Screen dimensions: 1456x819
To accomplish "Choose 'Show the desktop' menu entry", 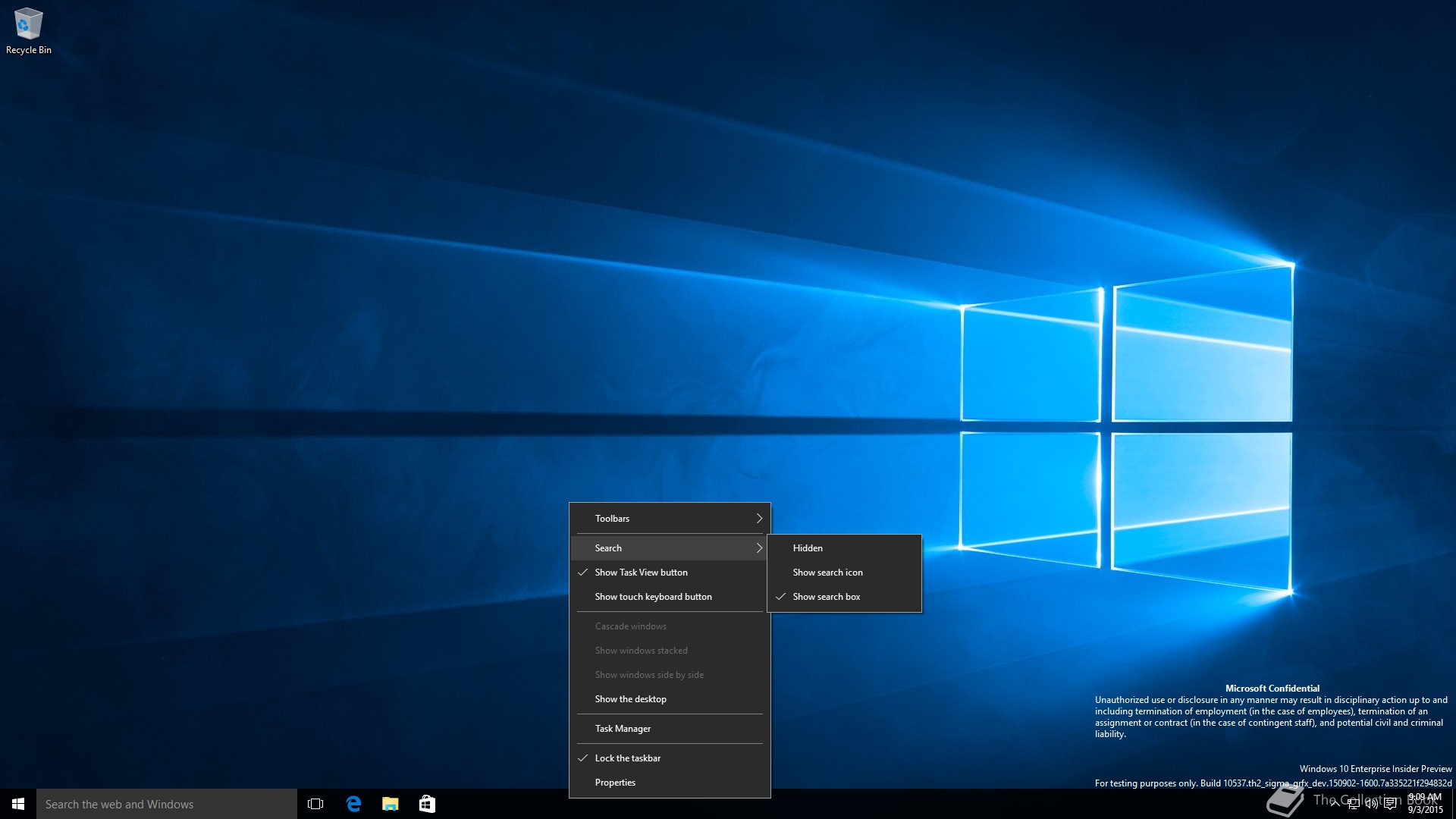I will (x=670, y=699).
